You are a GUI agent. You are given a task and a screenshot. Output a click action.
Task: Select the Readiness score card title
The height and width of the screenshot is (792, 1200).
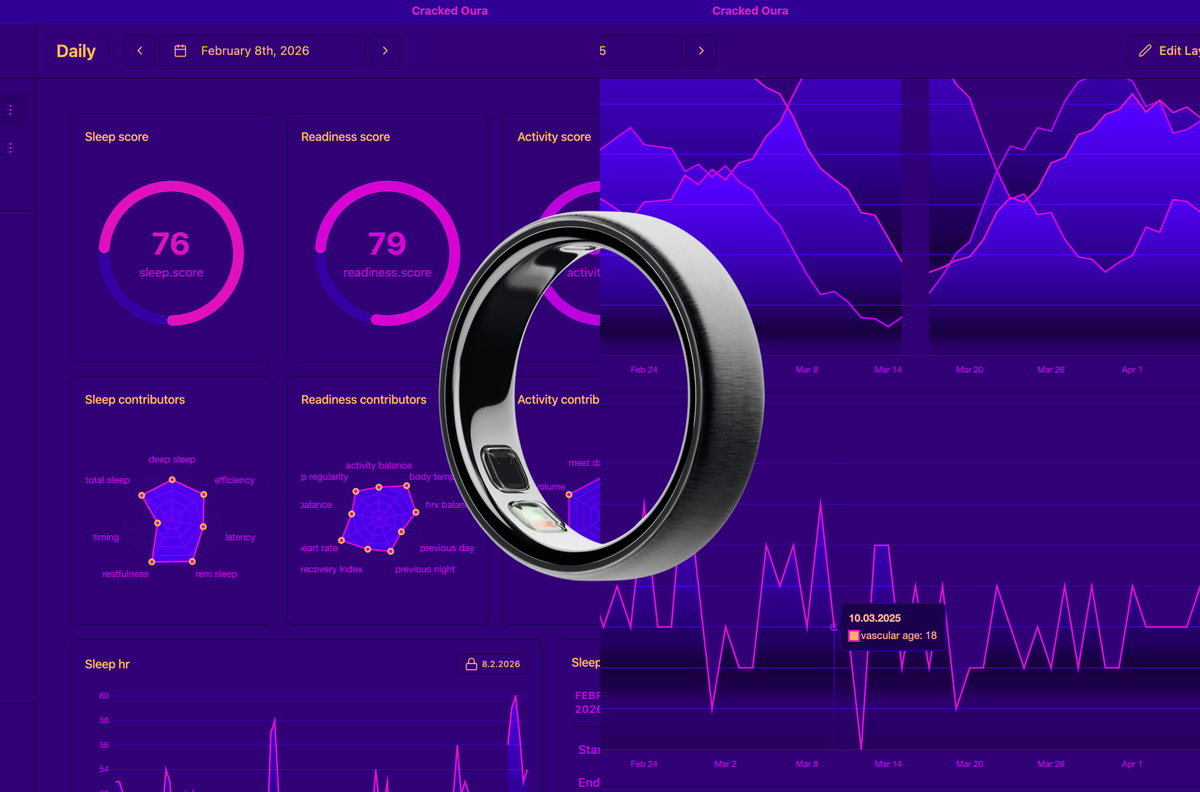[345, 137]
